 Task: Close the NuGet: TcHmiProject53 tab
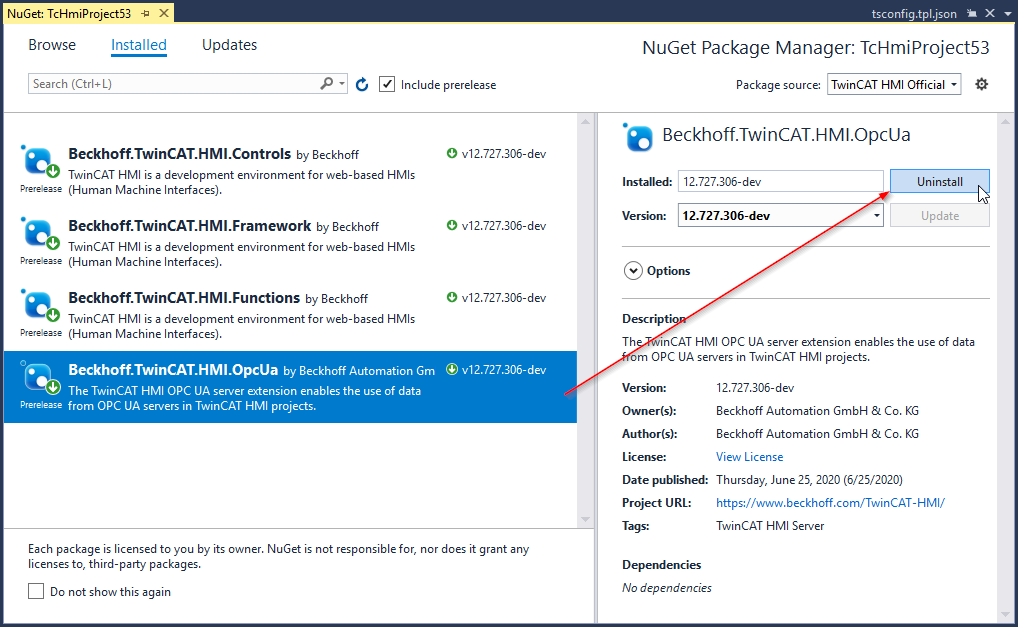164,13
